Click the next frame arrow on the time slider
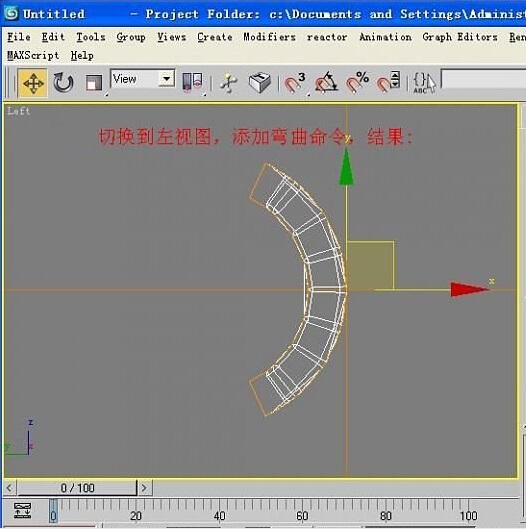The height and width of the screenshot is (529, 526). (144, 488)
